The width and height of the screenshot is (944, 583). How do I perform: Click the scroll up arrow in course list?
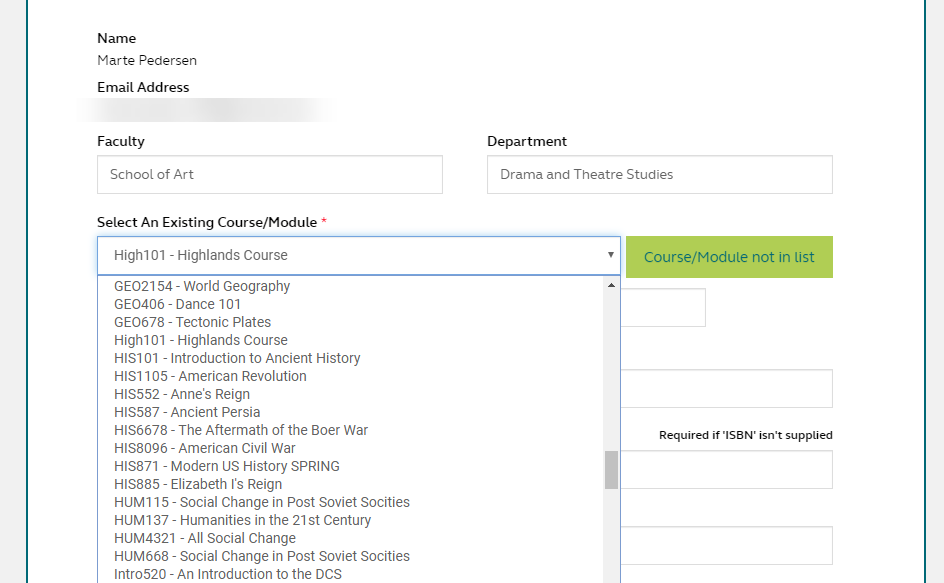click(611, 286)
